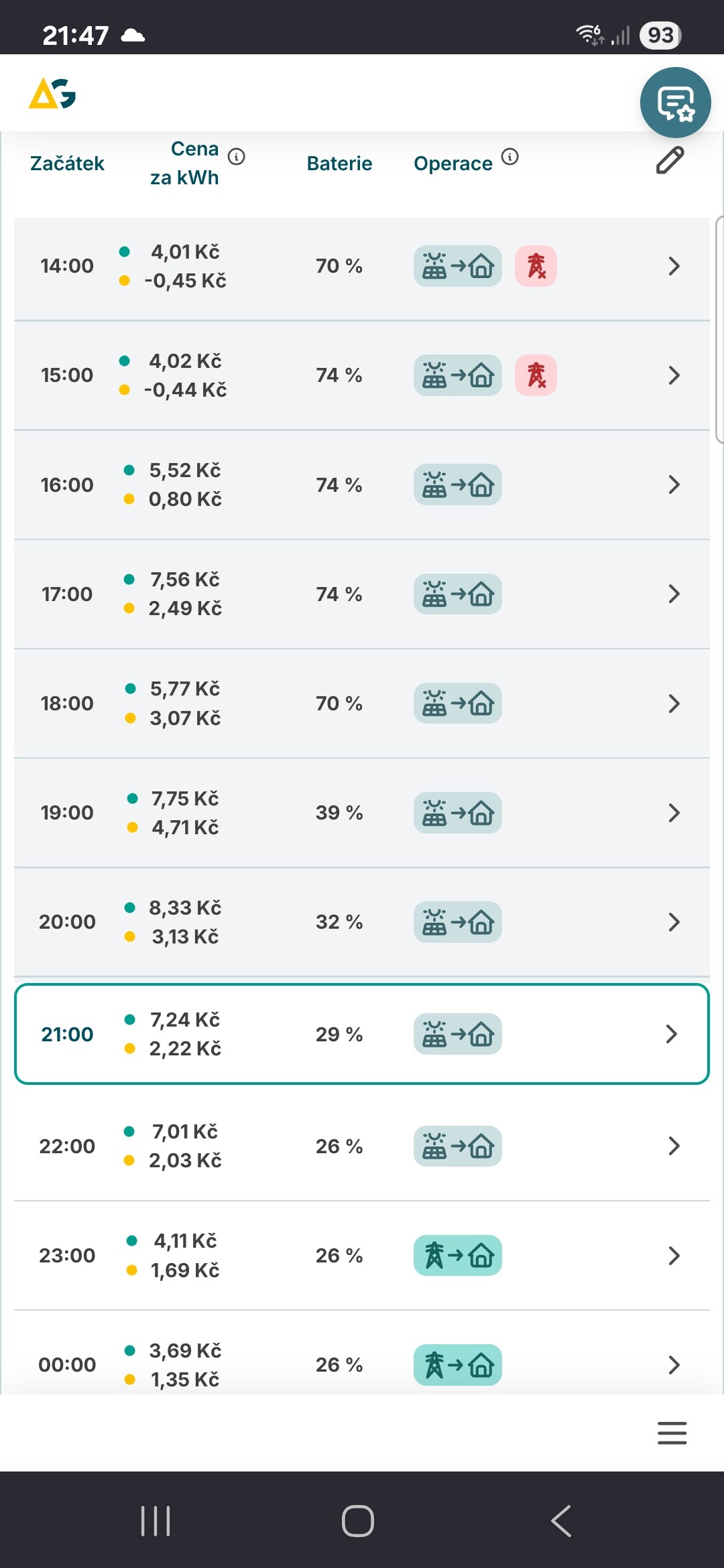
Task: Click the Baterie column header
Action: click(x=339, y=164)
